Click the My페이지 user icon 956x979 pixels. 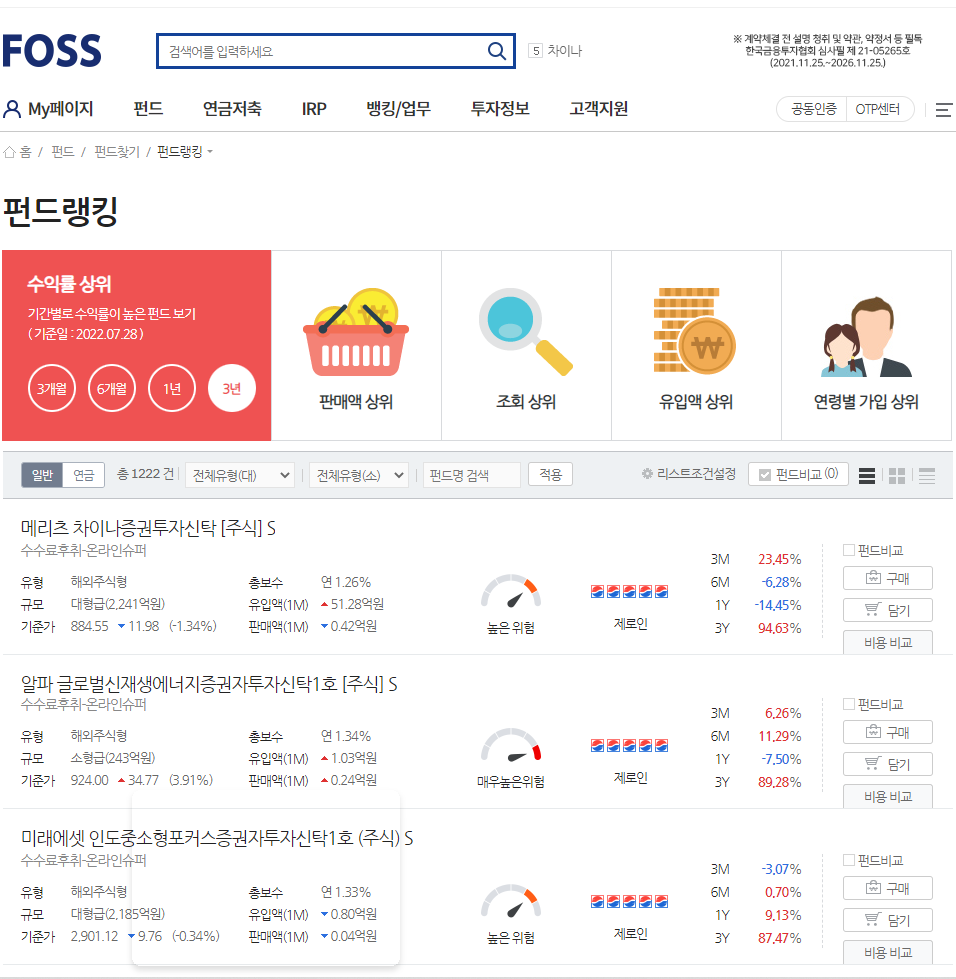(12, 109)
